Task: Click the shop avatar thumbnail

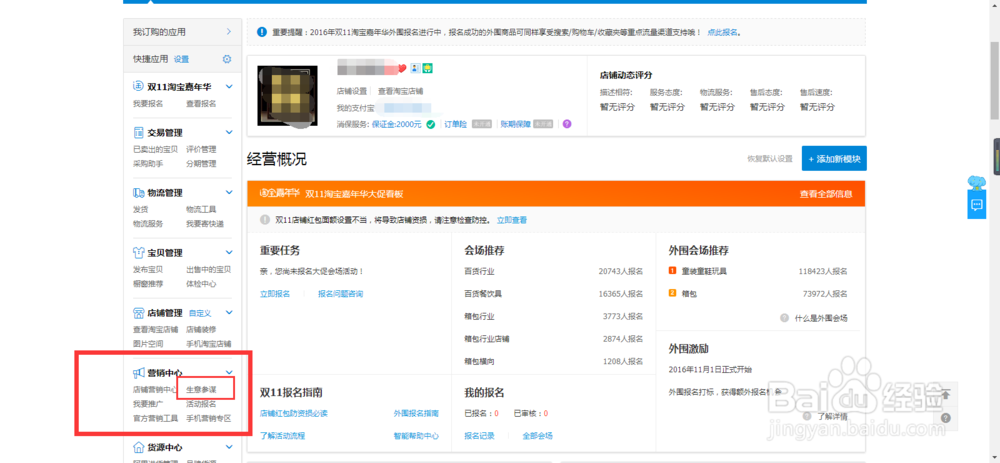Action: (x=287, y=94)
